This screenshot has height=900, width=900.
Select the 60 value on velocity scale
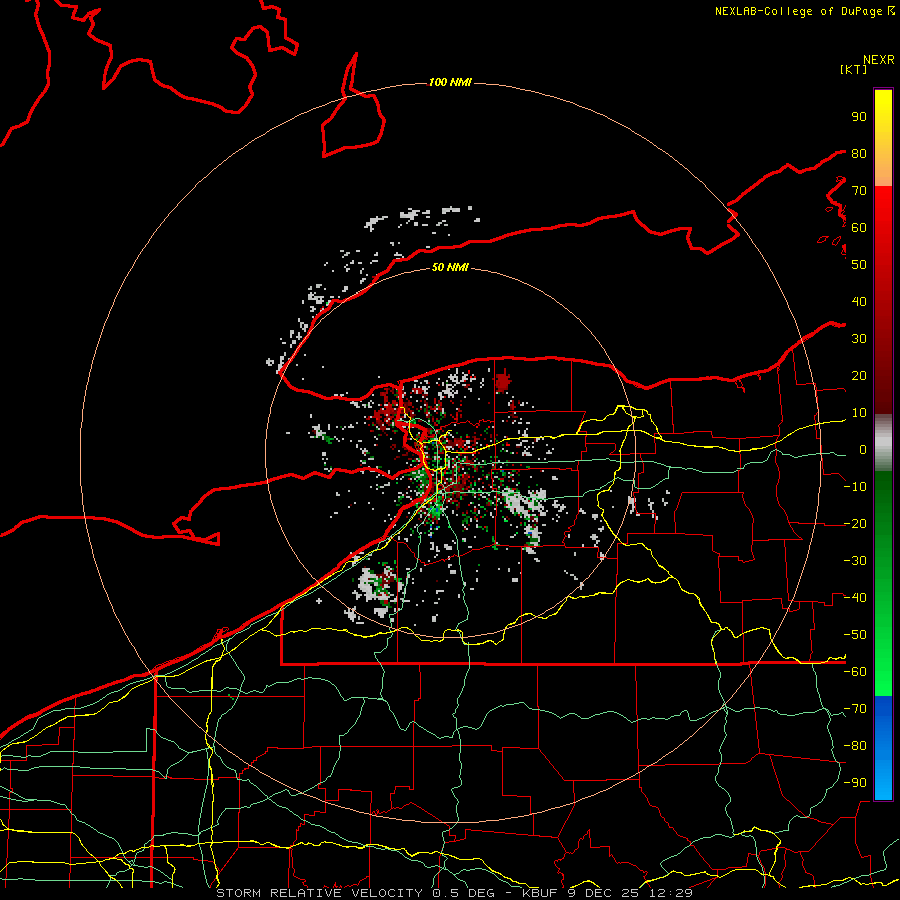point(859,228)
